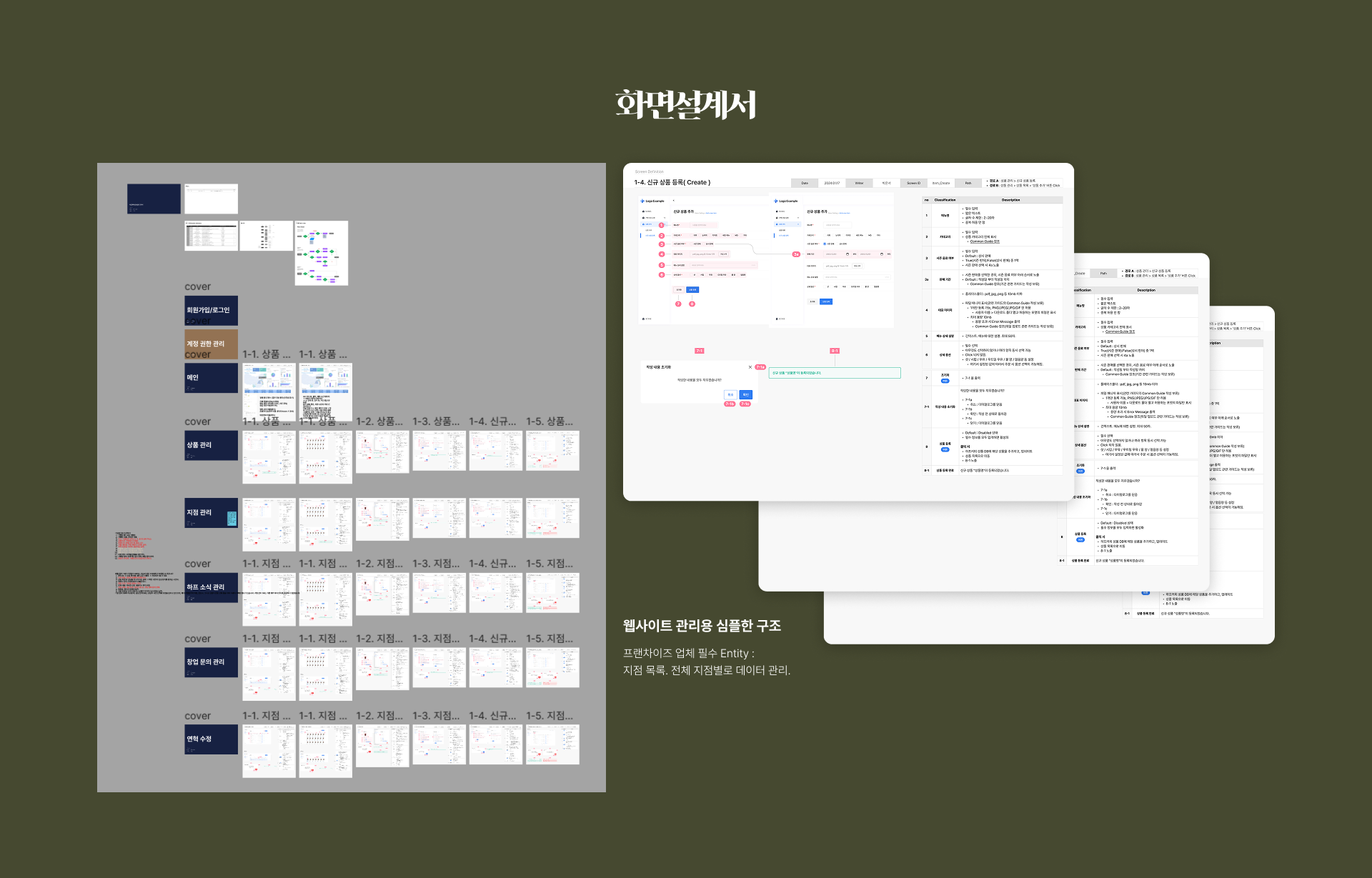
Task: Select the flowchart diagram thumbnail
Action: pos(322,253)
